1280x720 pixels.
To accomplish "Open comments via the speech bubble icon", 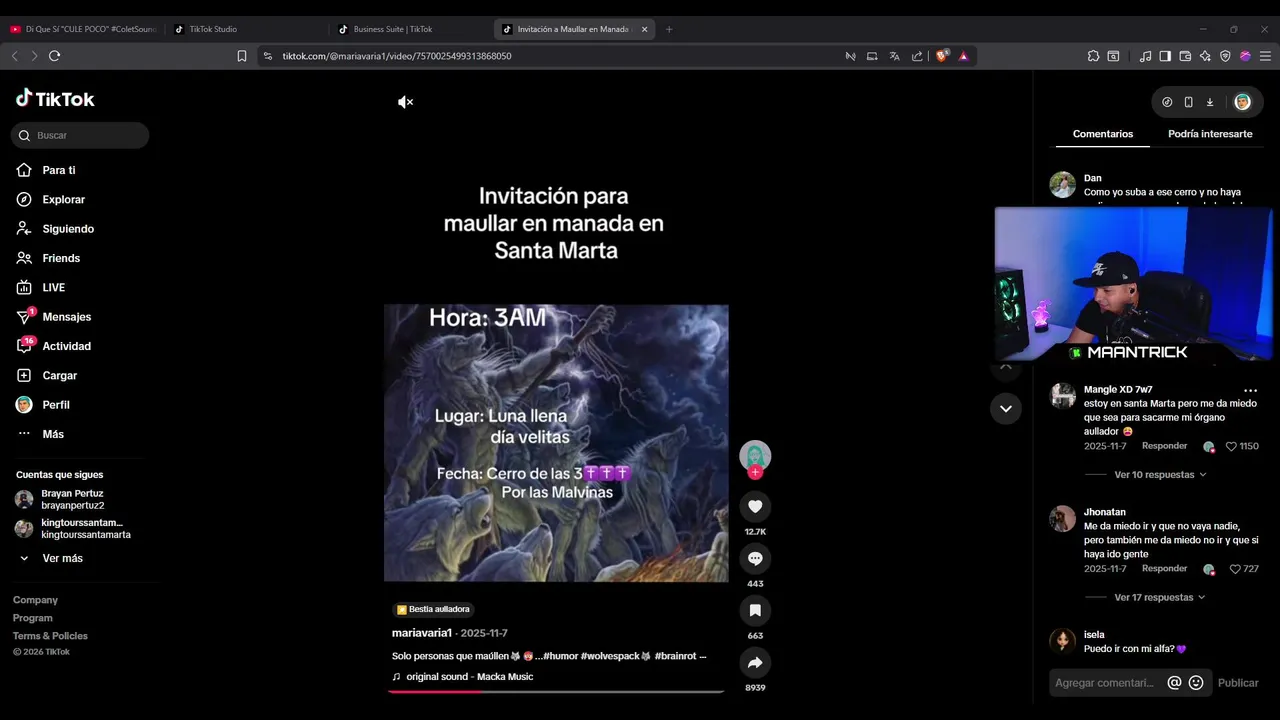I will (755, 558).
